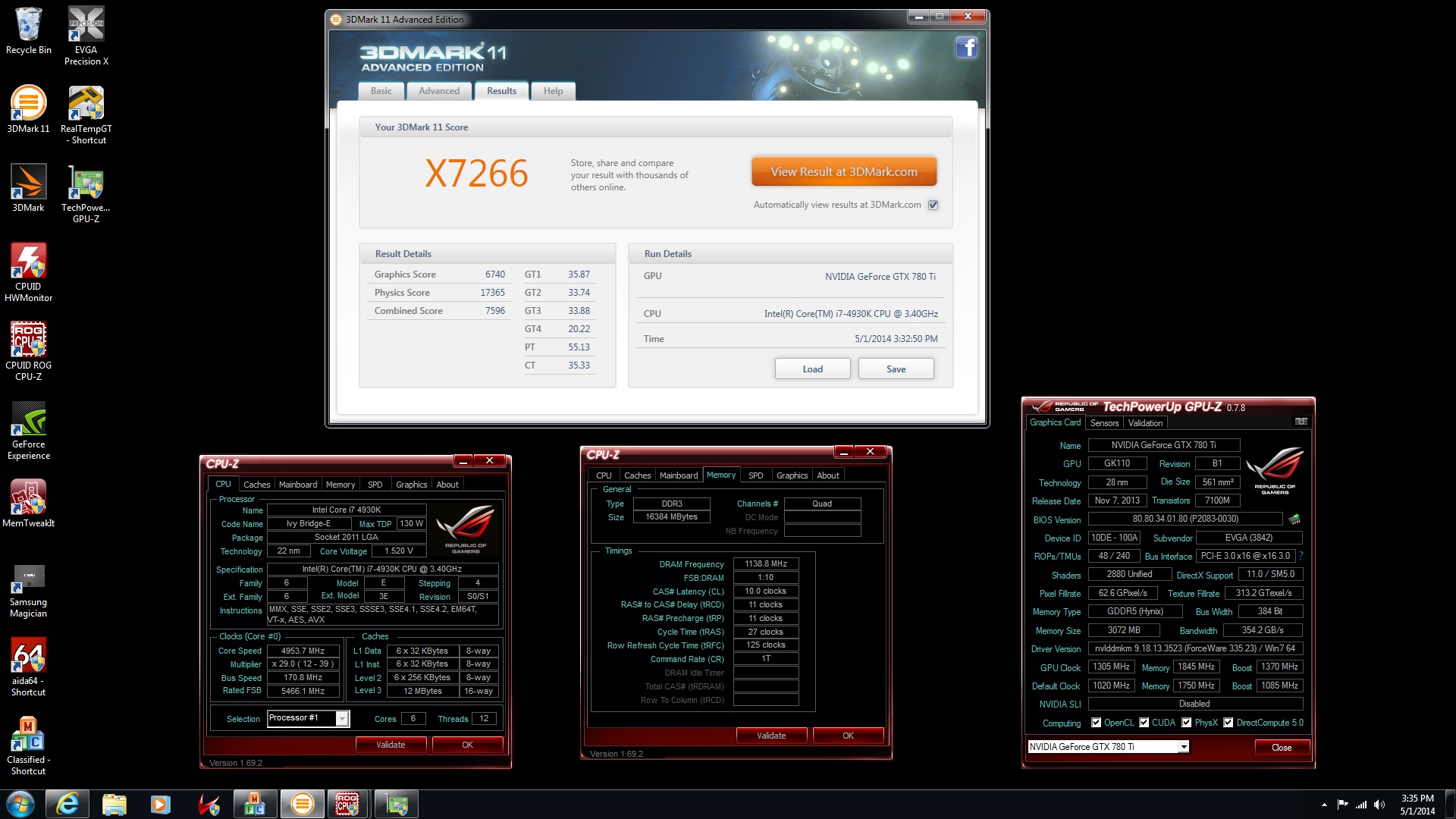Toggle automatically view results at 3DMark.com
This screenshot has height=819, width=1456.
pyautogui.click(x=934, y=205)
